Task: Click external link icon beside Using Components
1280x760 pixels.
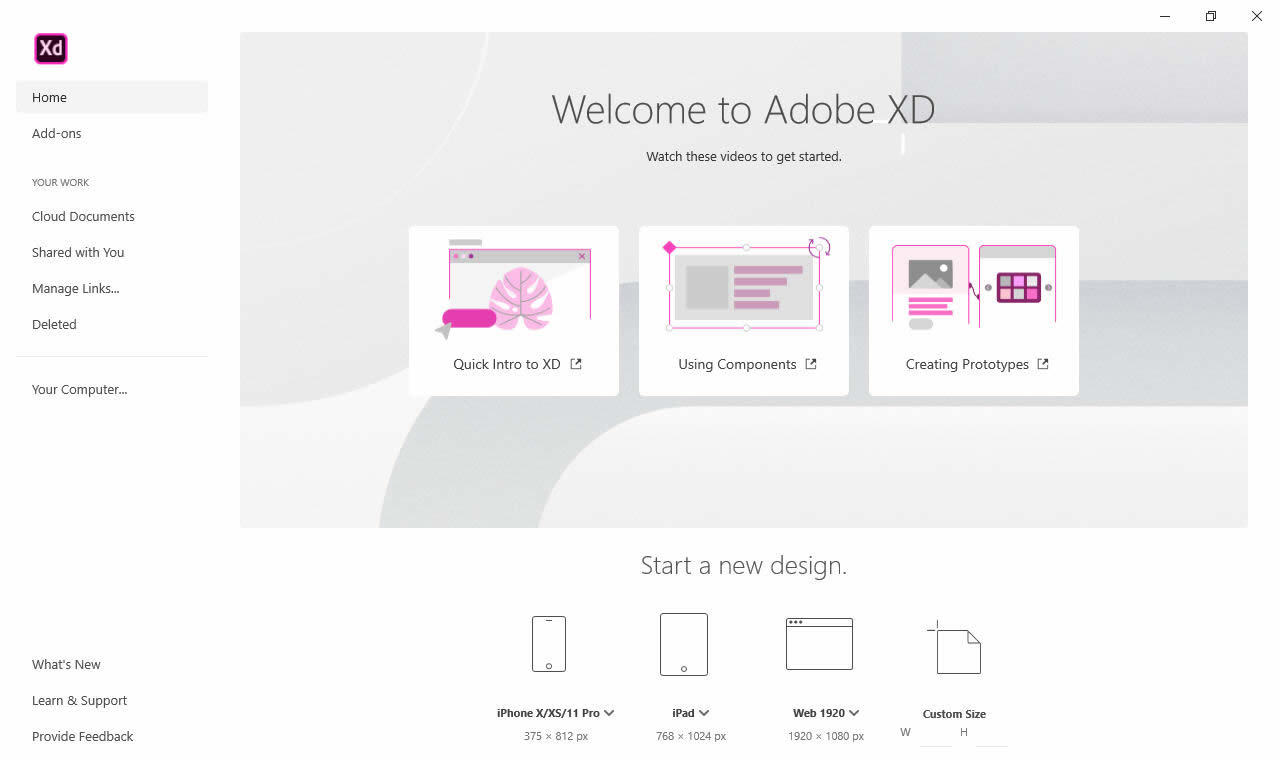Action: click(x=811, y=364)
